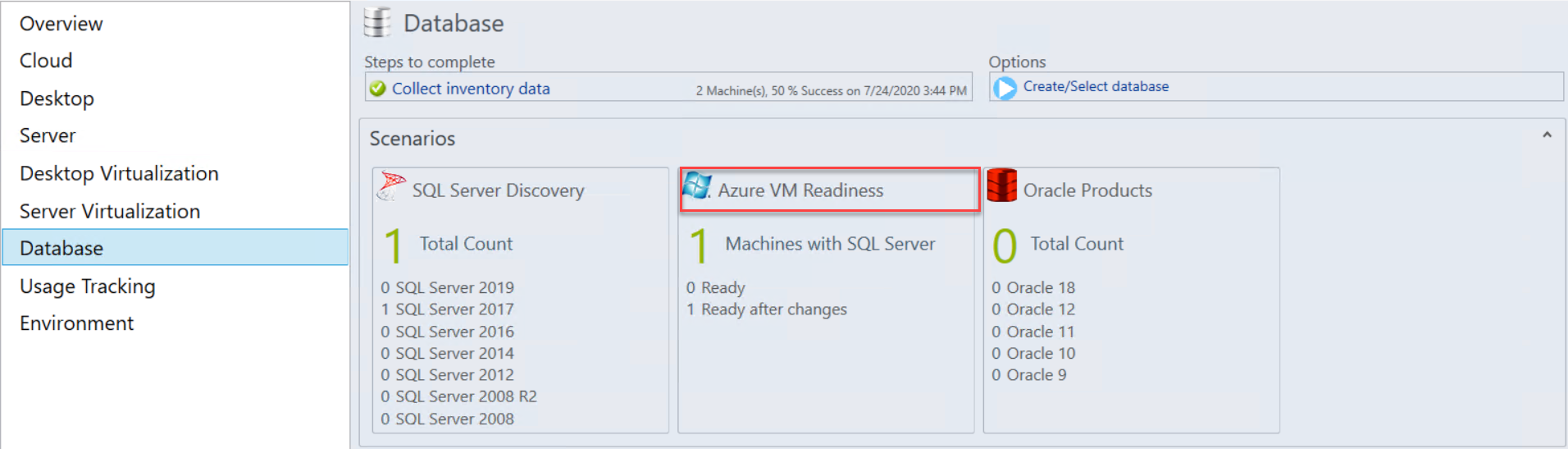Open the Azure VM Readiness scenario
This screenshot has height=449, width=1568.
(x=800, y=190)
